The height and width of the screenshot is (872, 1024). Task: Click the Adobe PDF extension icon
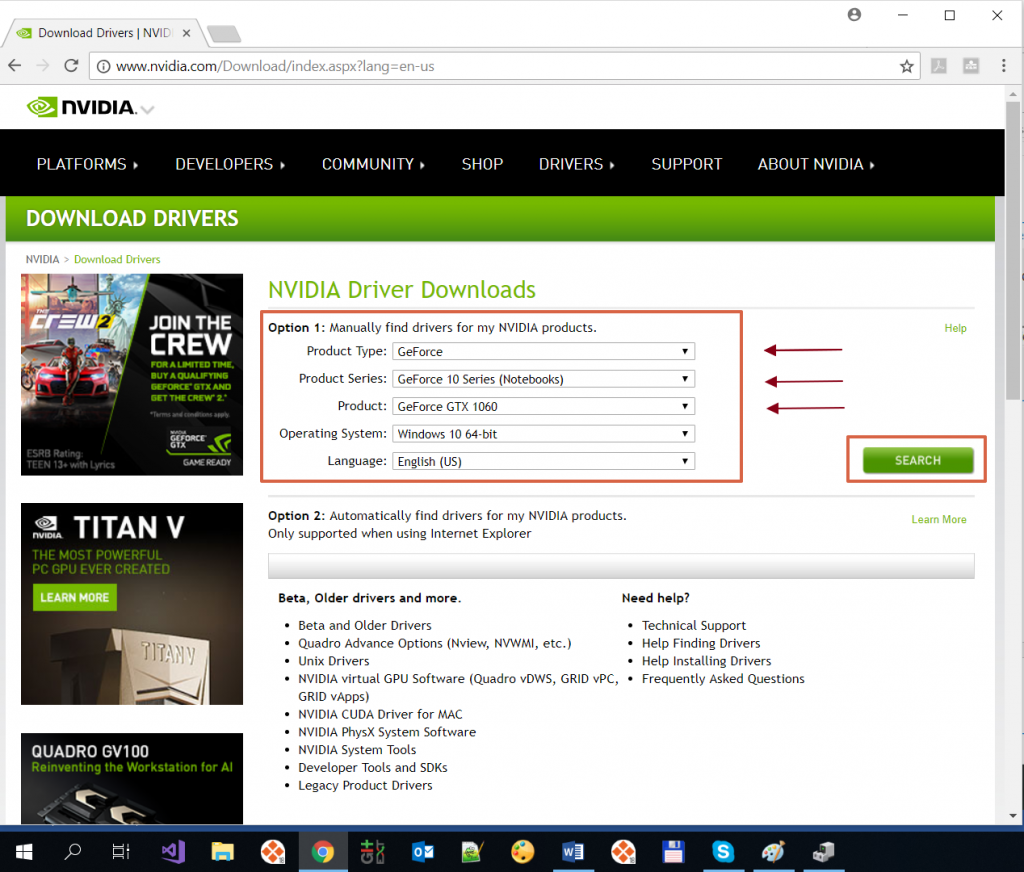coord(939,66)
